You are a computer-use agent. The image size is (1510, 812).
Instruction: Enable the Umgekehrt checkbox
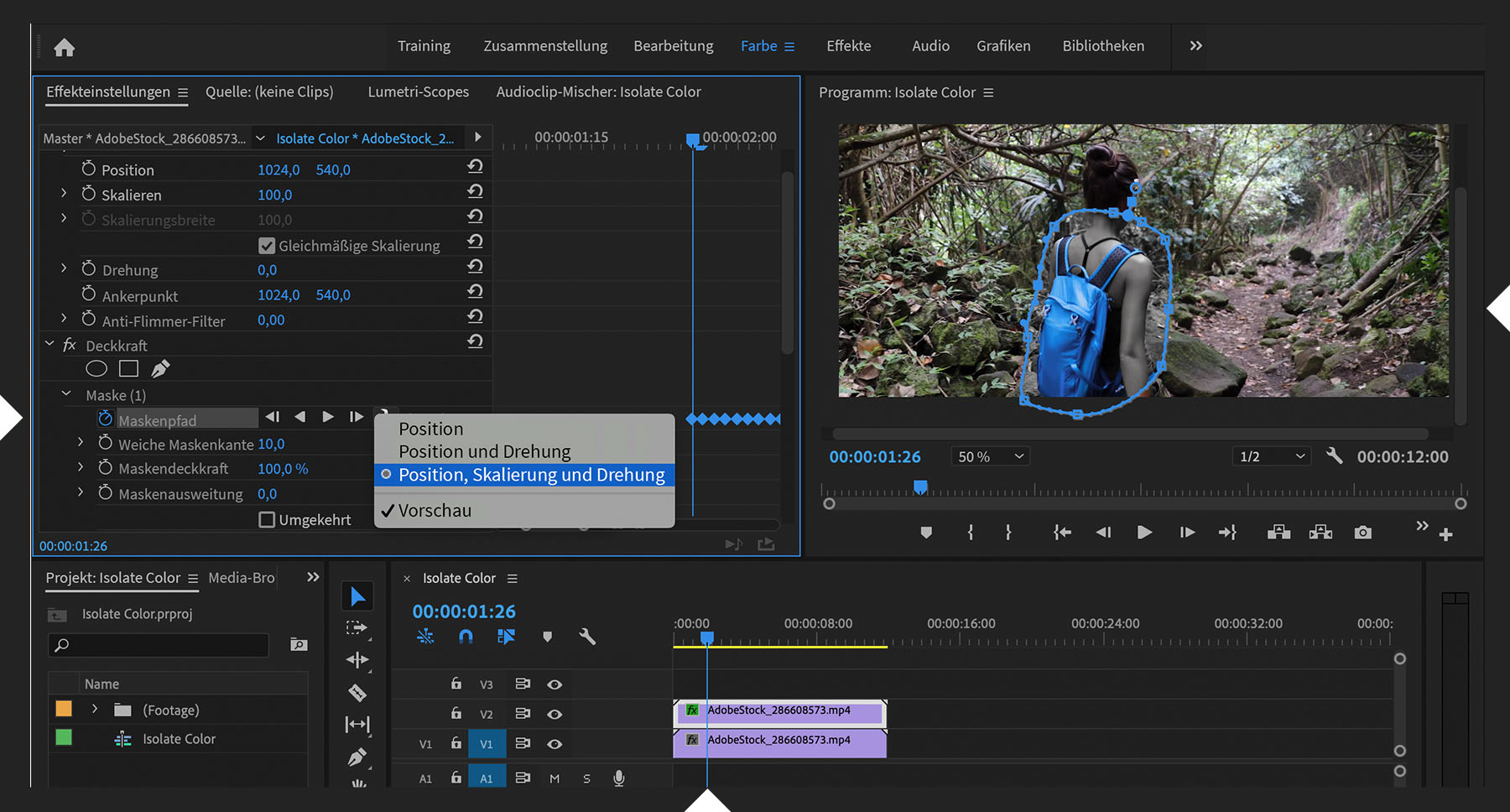tap(267, 520)
